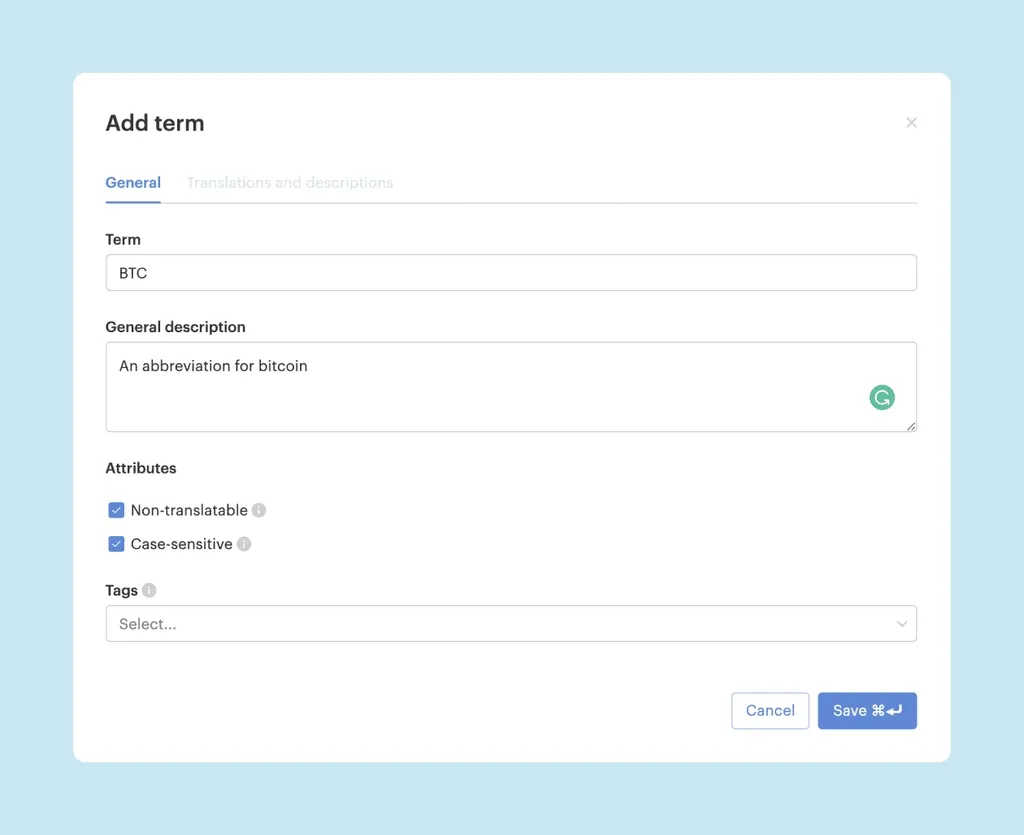Close the Add term dialog

[911, 123]
